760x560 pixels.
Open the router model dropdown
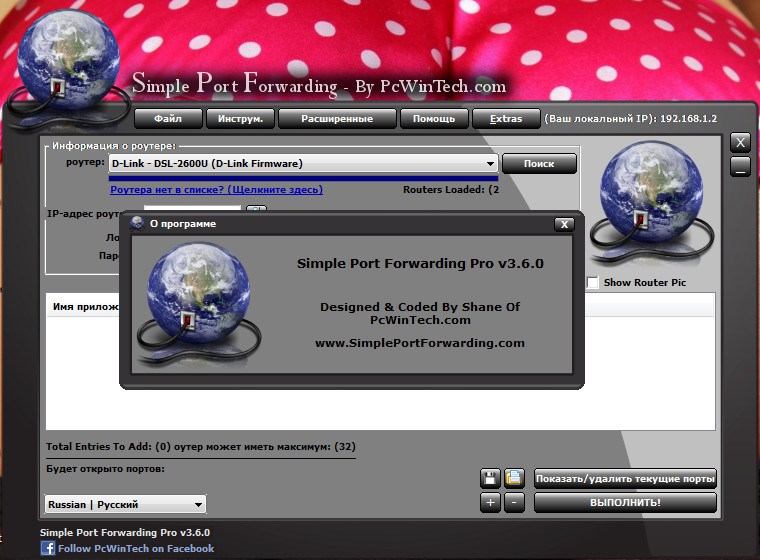(490, 164)
